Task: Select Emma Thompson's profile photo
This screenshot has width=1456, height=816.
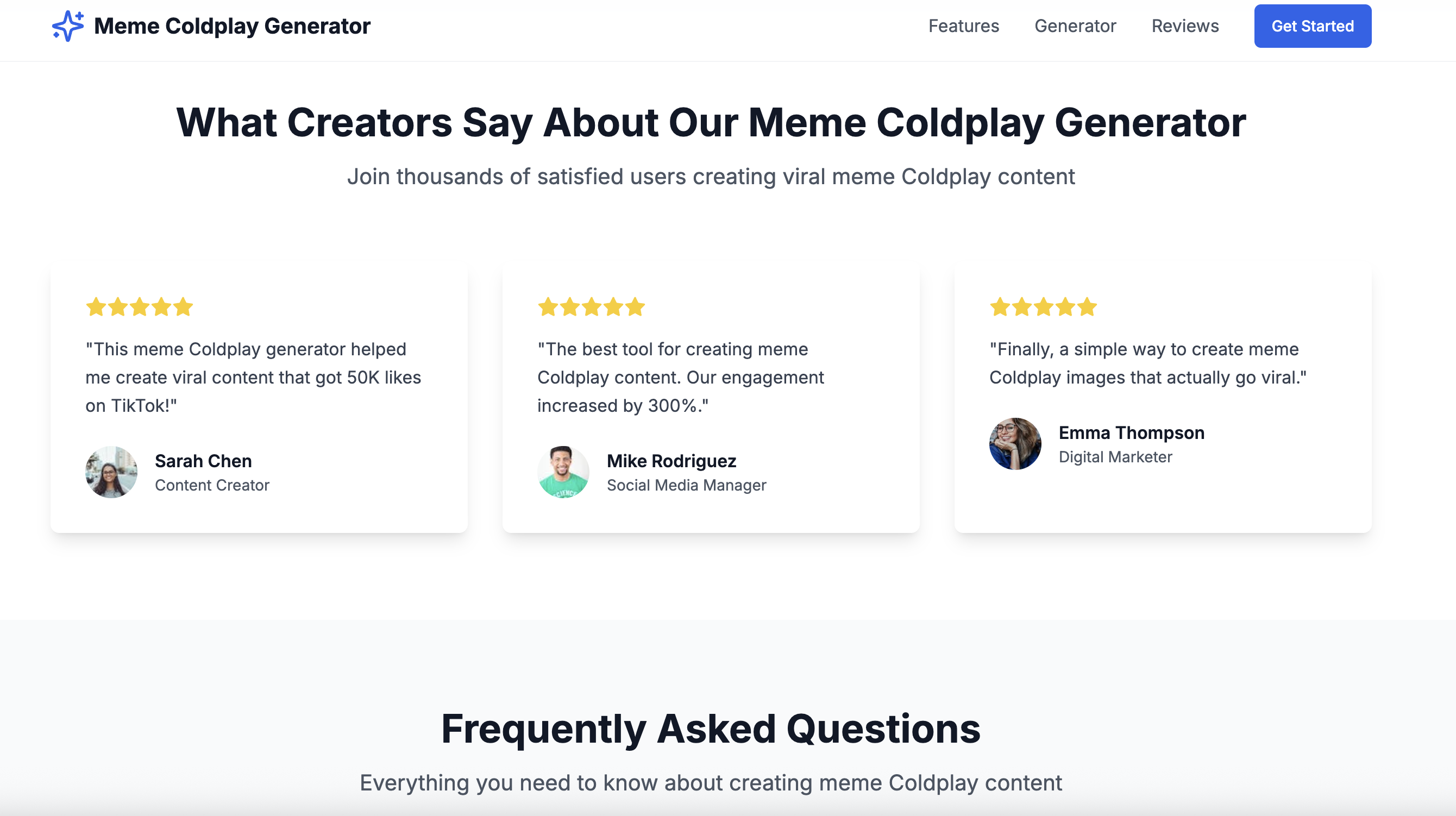Action: [x=1015, y=444]
